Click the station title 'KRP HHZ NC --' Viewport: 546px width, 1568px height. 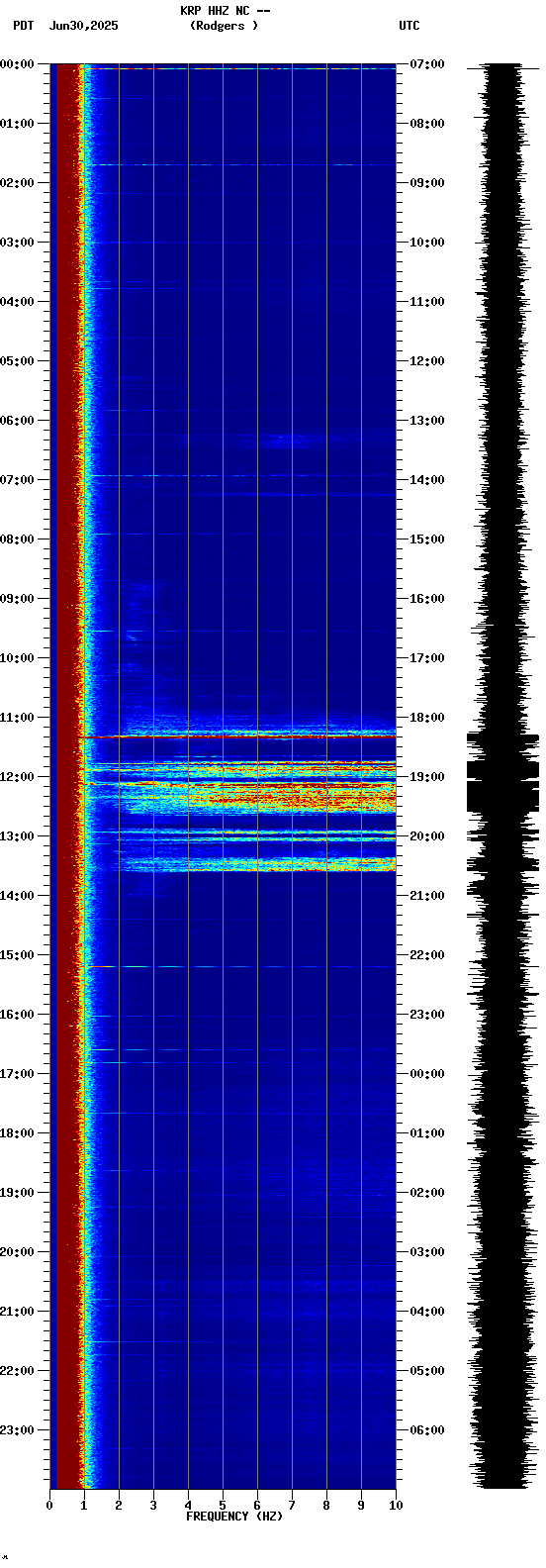click(226, 11)
